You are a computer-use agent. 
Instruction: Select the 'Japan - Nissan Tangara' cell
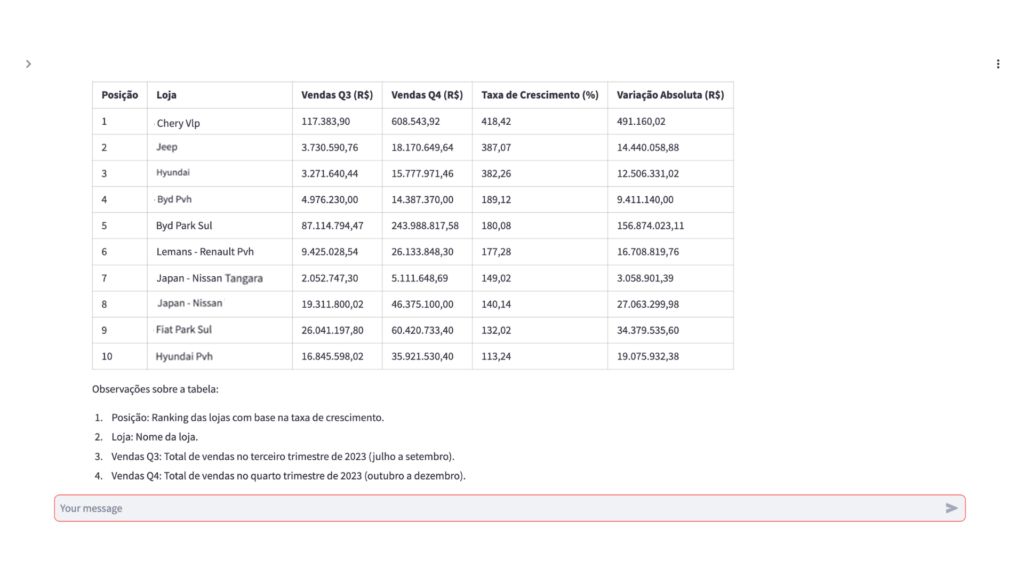(x=210, y=278)
